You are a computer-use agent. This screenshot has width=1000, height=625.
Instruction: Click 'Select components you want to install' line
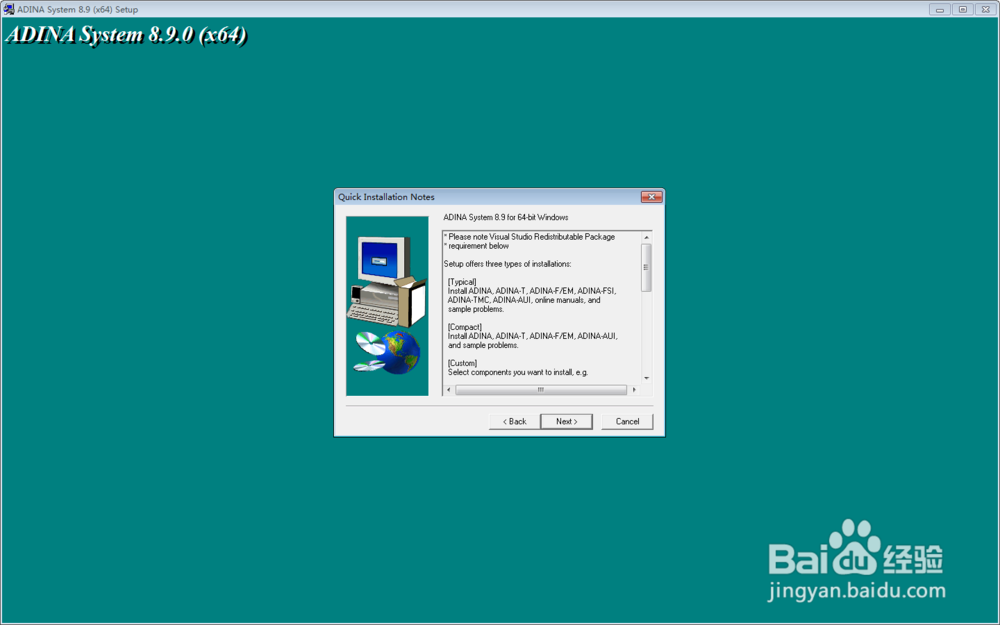tap(518, 372)
